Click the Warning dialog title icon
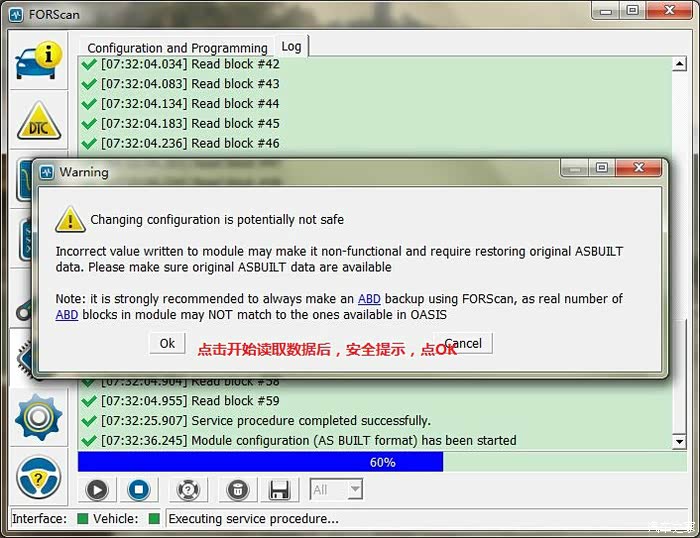This screenshot has width=700, height=538. [46, 172]
